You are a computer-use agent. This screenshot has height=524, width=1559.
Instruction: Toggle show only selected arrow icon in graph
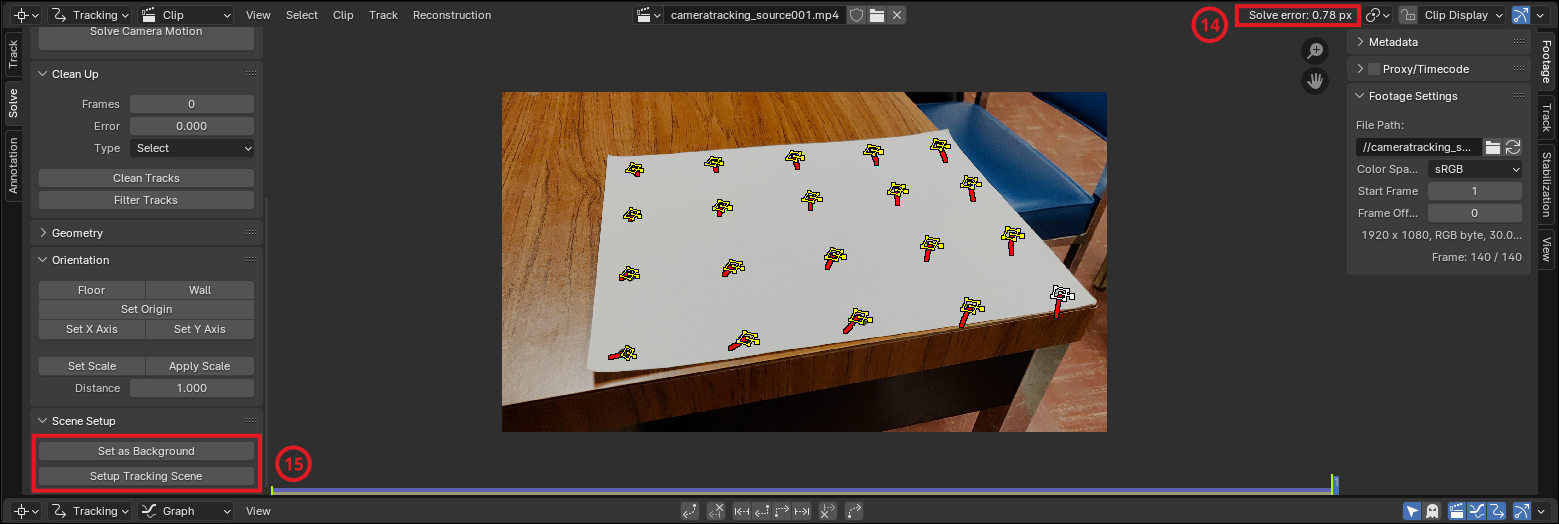coord(1412,511)
